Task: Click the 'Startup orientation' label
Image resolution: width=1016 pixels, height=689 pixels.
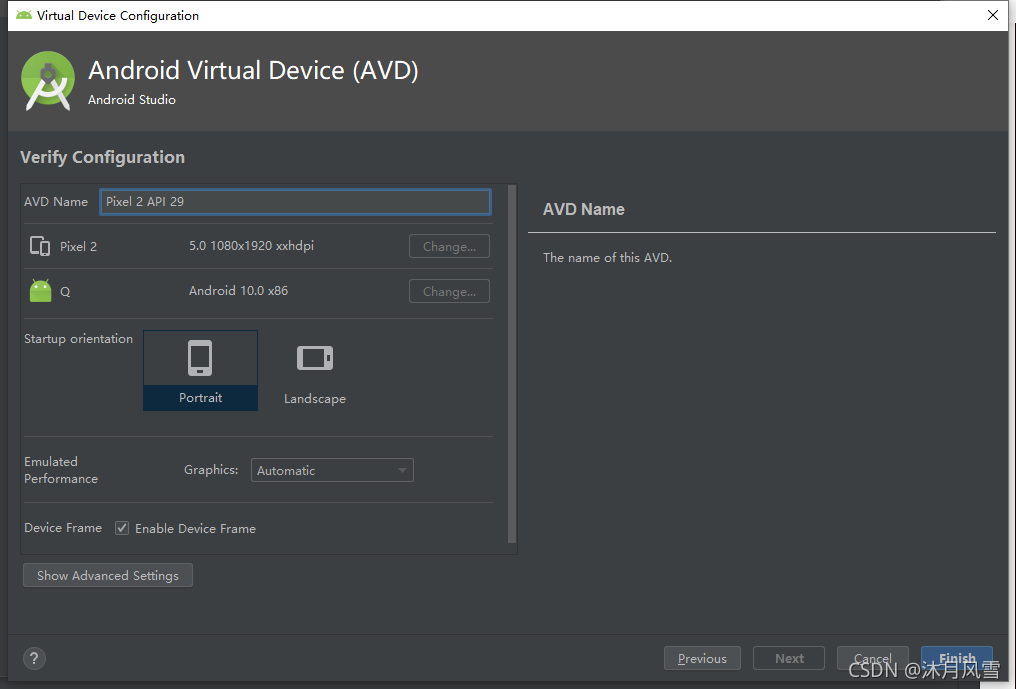Action: [78, 339]
